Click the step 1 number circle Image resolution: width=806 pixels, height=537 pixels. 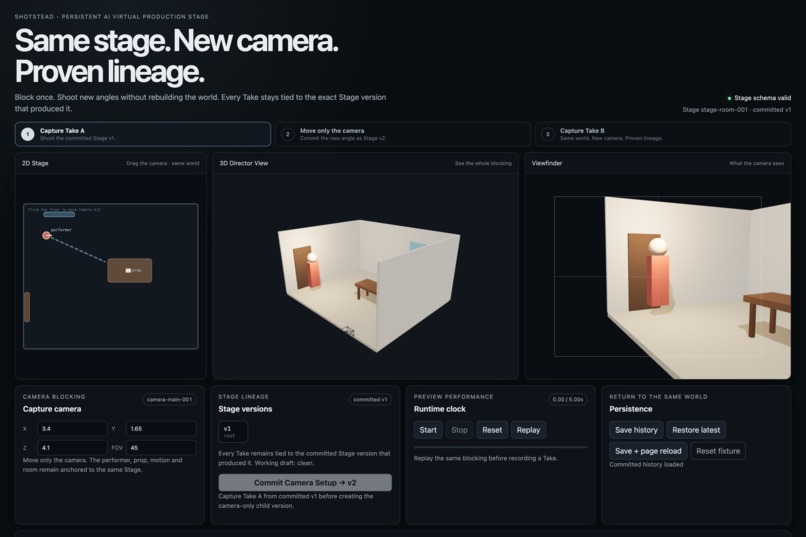28,134
